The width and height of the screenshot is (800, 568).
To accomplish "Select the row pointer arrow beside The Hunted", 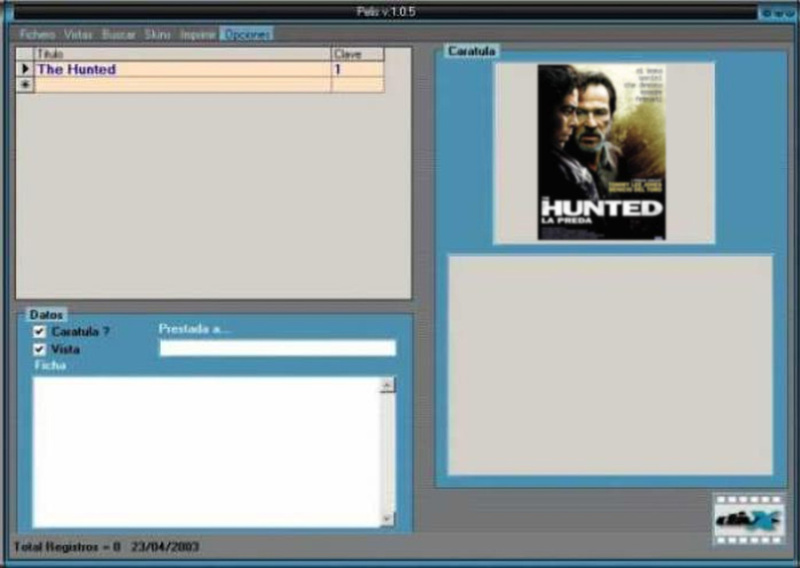I will click(x=25, y=69).
